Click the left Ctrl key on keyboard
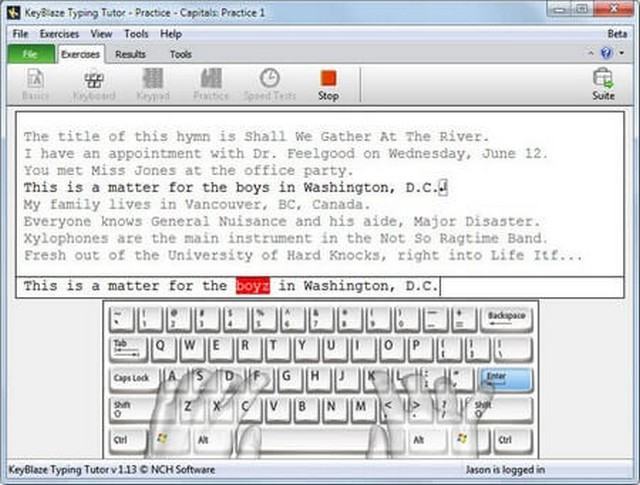The height and width of the screenshot is (485, 640). pyautogui.click(x=128, y=440)
